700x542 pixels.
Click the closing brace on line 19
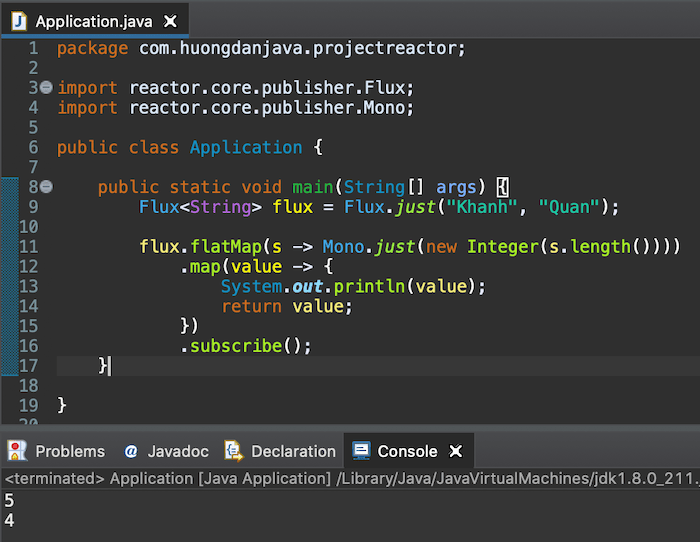click(62, 405)
